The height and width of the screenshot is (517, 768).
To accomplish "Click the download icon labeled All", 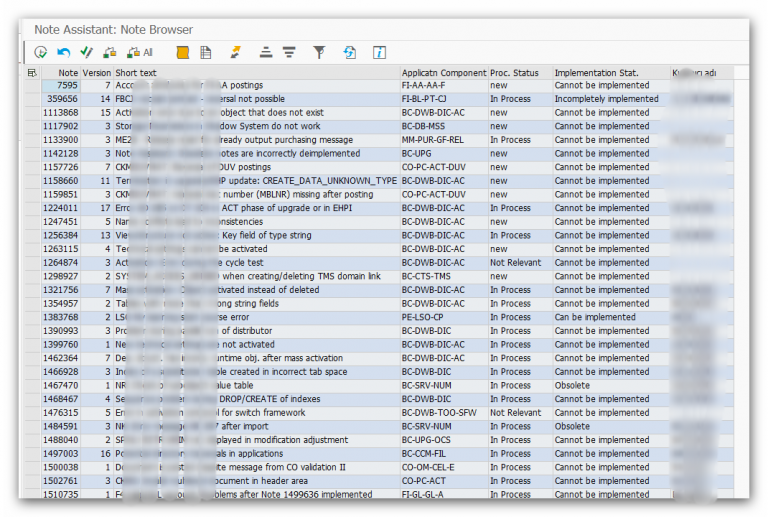I will click(x=139, y=52).
